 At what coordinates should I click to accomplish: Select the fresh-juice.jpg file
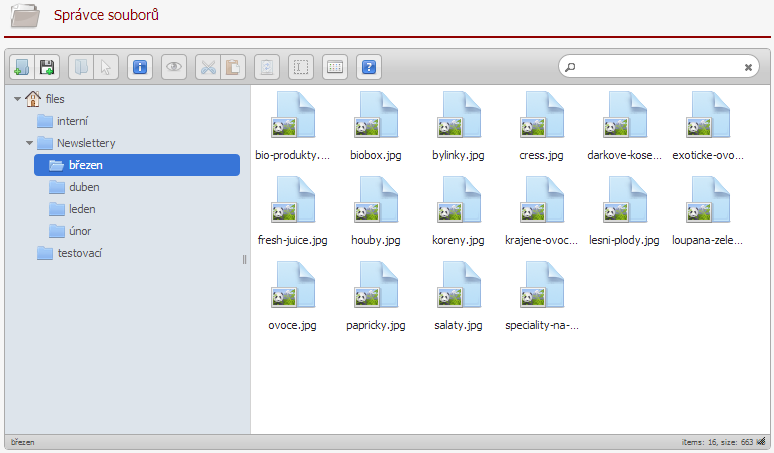pyautogui.click(x=293, y=211)
